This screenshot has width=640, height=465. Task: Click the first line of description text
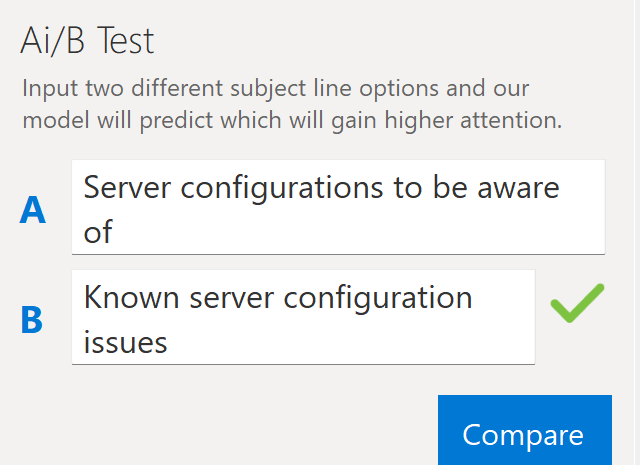[275, 88]
